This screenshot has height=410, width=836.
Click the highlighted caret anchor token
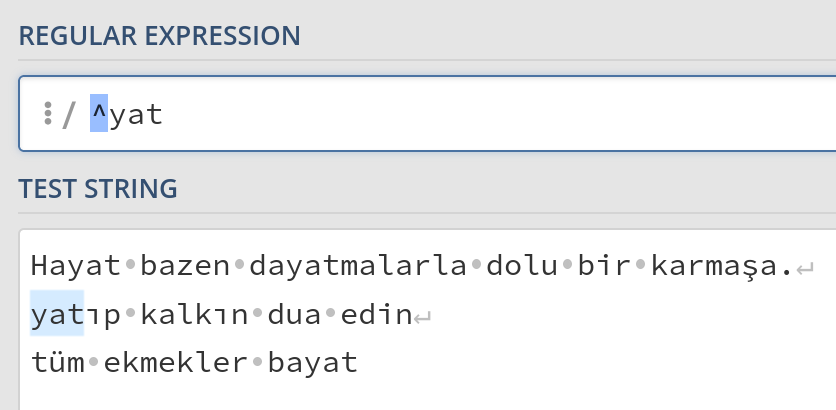tap(99, 114)
